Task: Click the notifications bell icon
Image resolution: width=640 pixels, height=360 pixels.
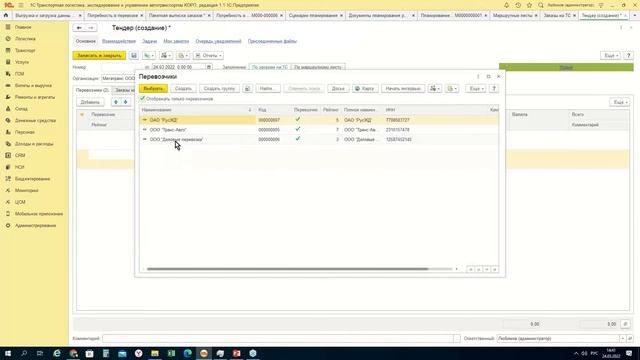Action: [x=507, y=5]
